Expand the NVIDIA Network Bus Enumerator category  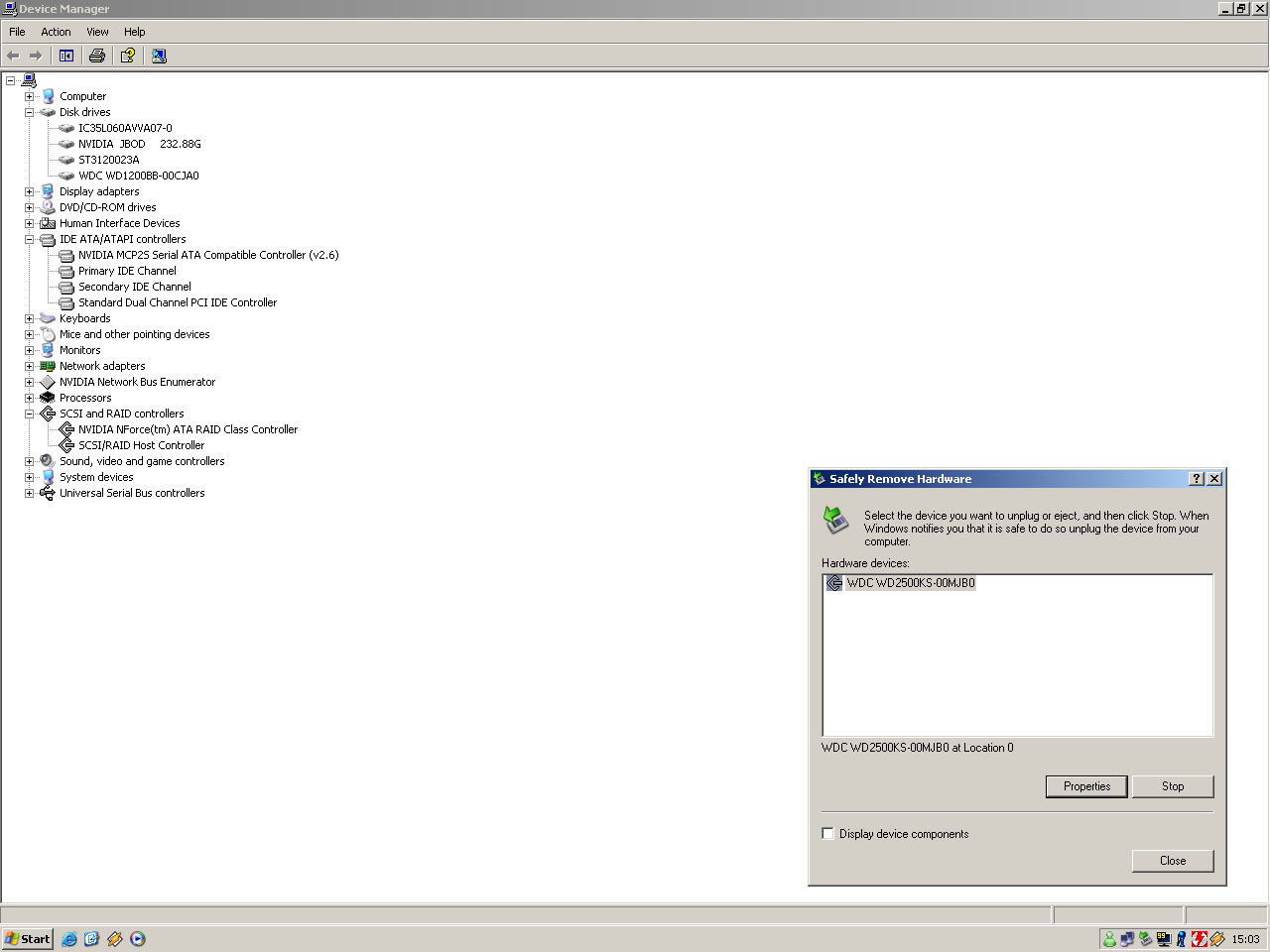tap(29, 382)
